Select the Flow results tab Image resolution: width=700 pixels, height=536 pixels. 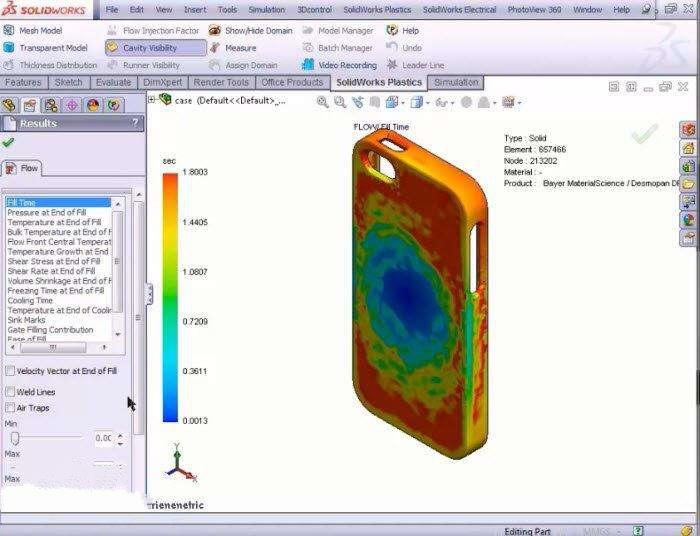(22, 168)
